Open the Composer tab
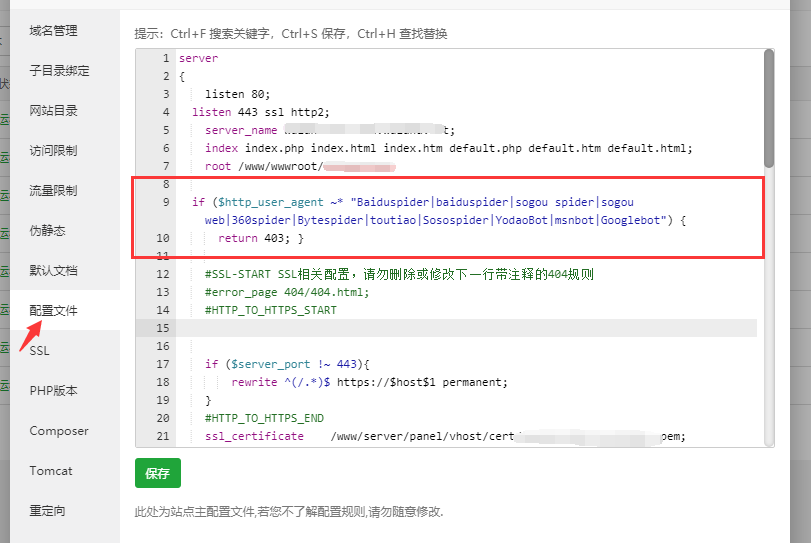Image resolution: width=811 pixels, height=543 pixels. click(x=59, y=431)
